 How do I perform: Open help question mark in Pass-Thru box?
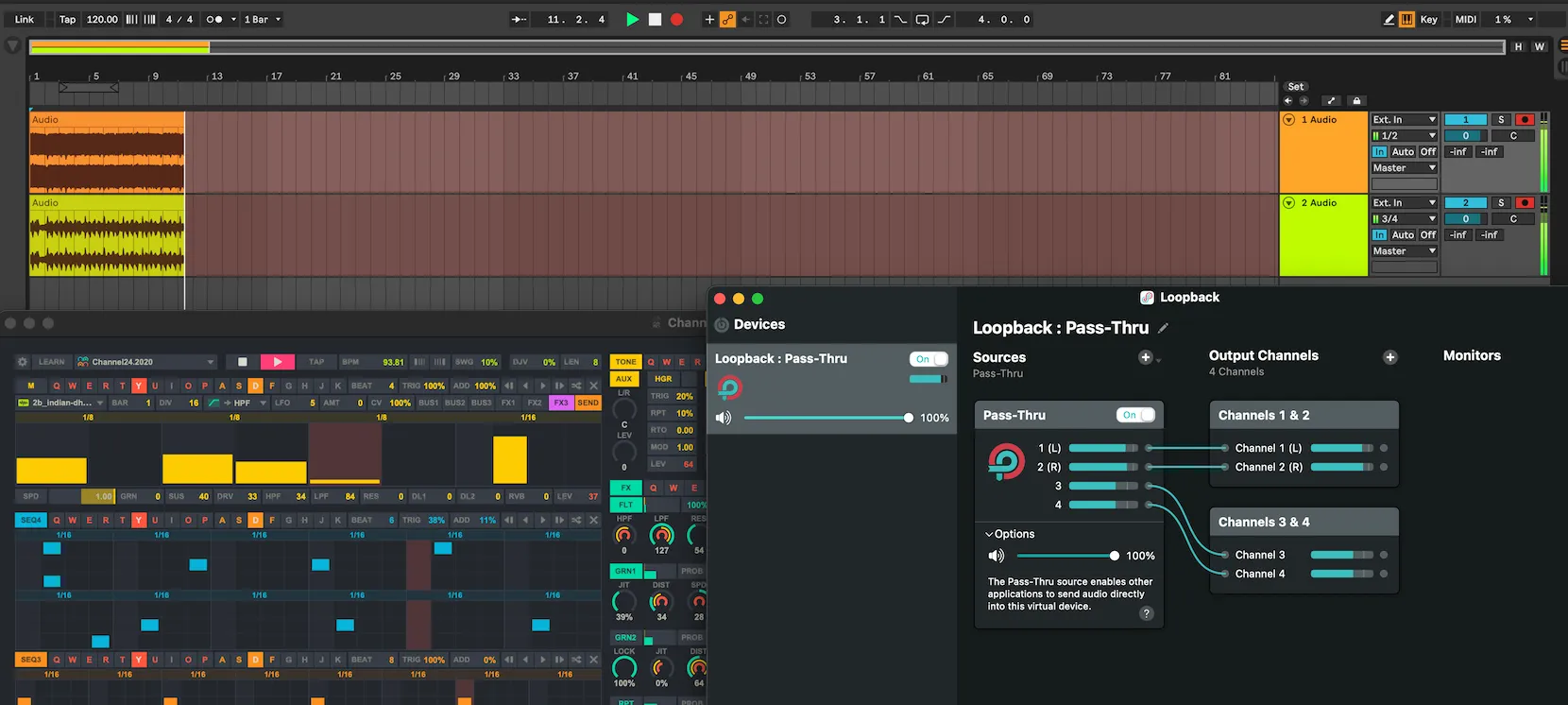[x=1146, y=613]
